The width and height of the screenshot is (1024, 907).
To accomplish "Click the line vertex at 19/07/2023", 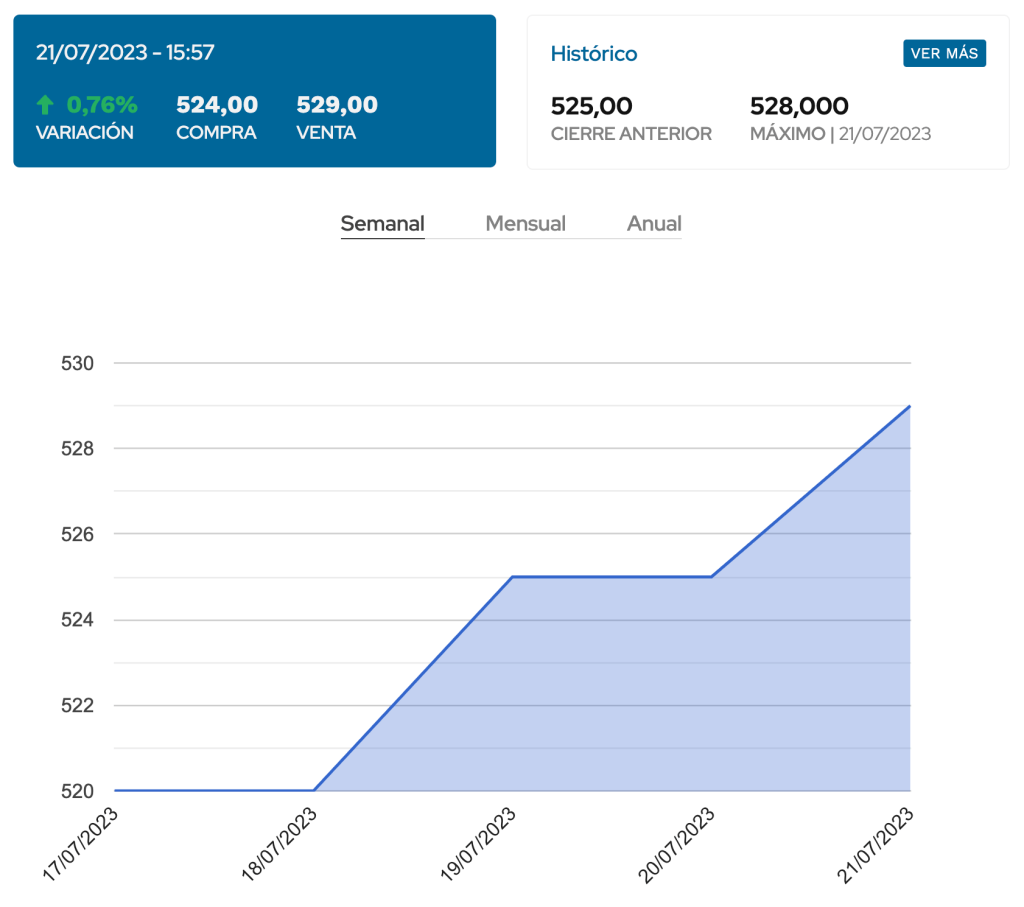I will pos(512,577).
